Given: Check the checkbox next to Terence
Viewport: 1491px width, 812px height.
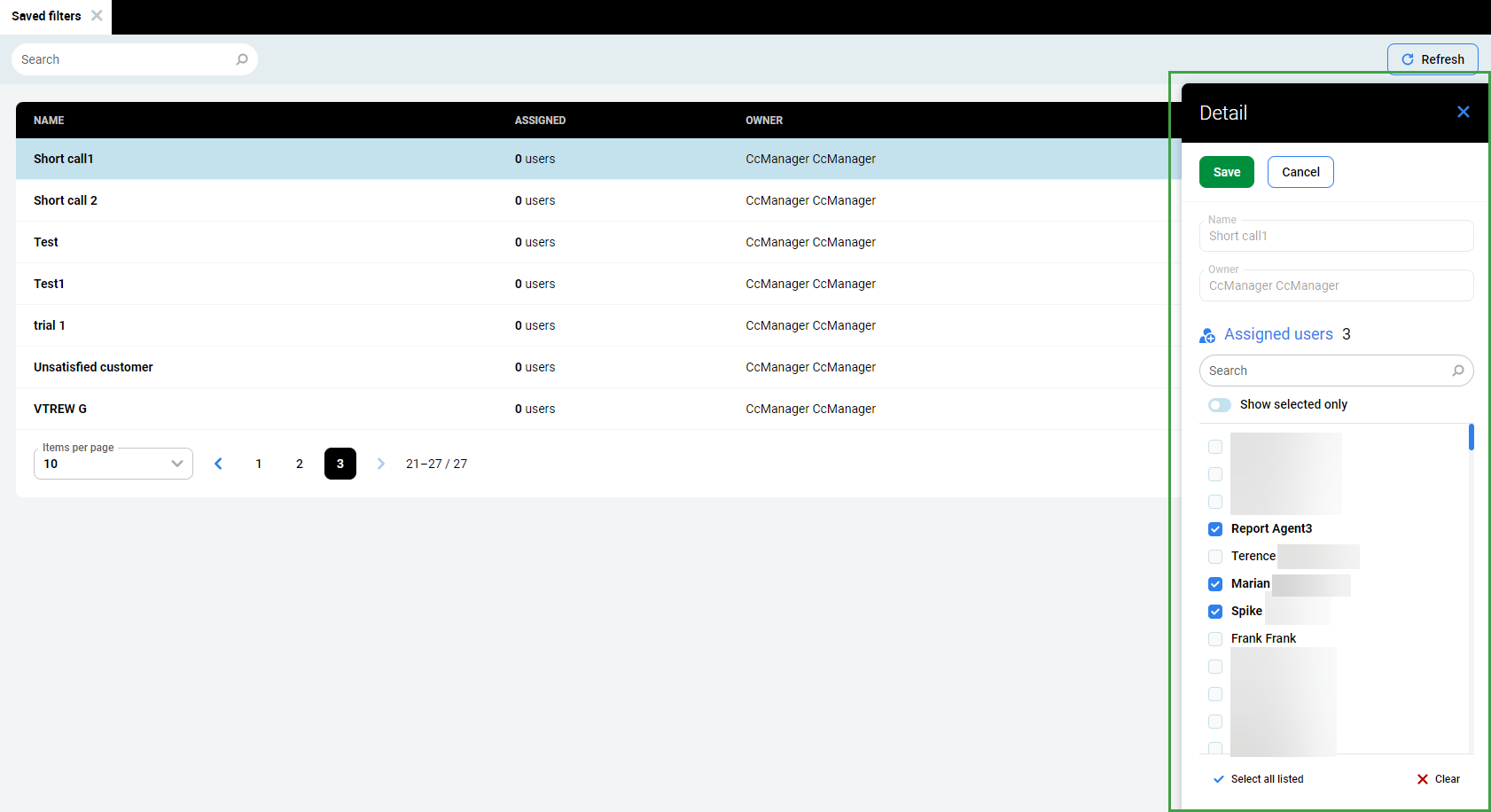Looking at the screenshot, I should [1215, 556].
